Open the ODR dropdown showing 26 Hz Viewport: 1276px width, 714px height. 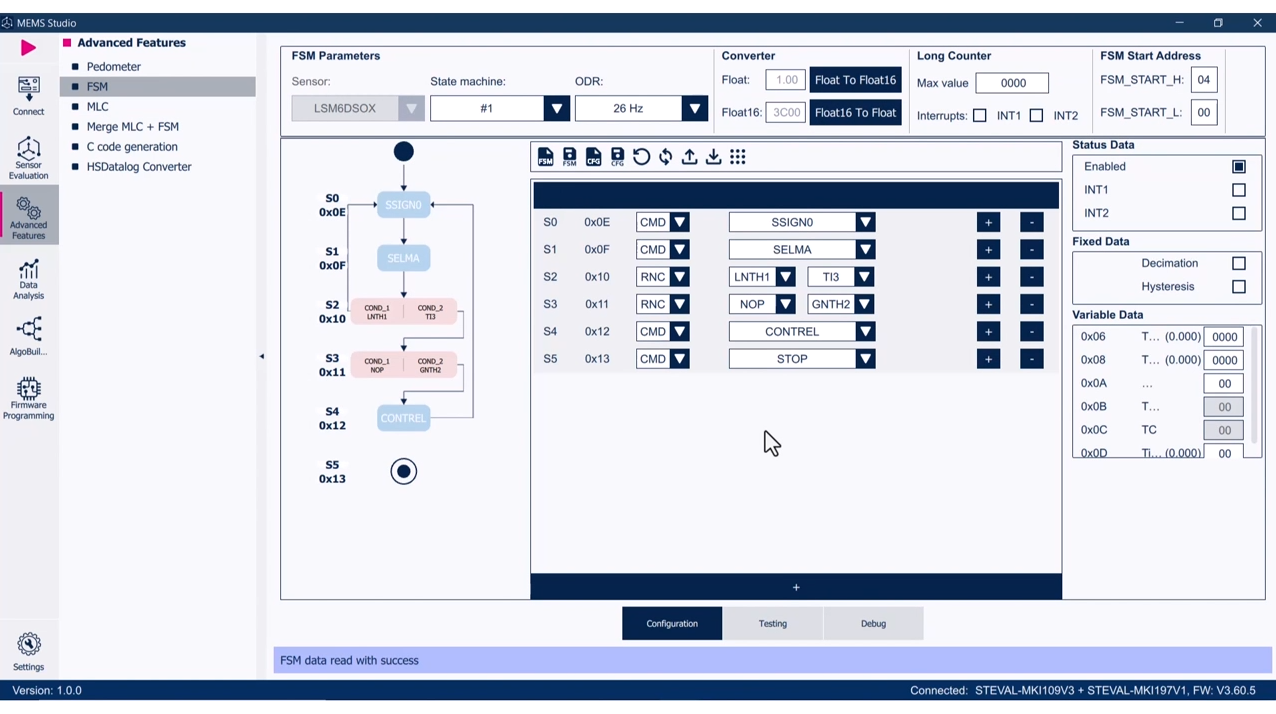(x=694, y=108)
